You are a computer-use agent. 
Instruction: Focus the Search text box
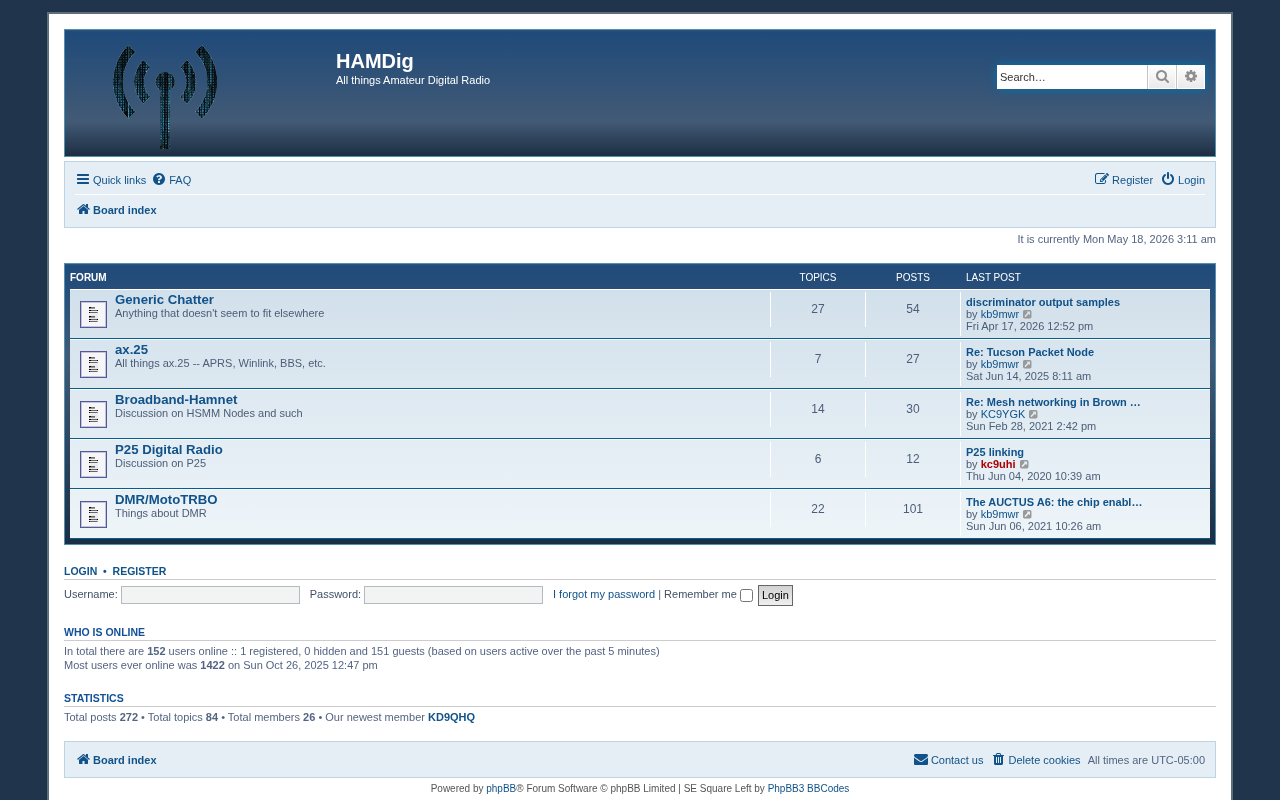pyautogui.click(x=1072, y=77)
